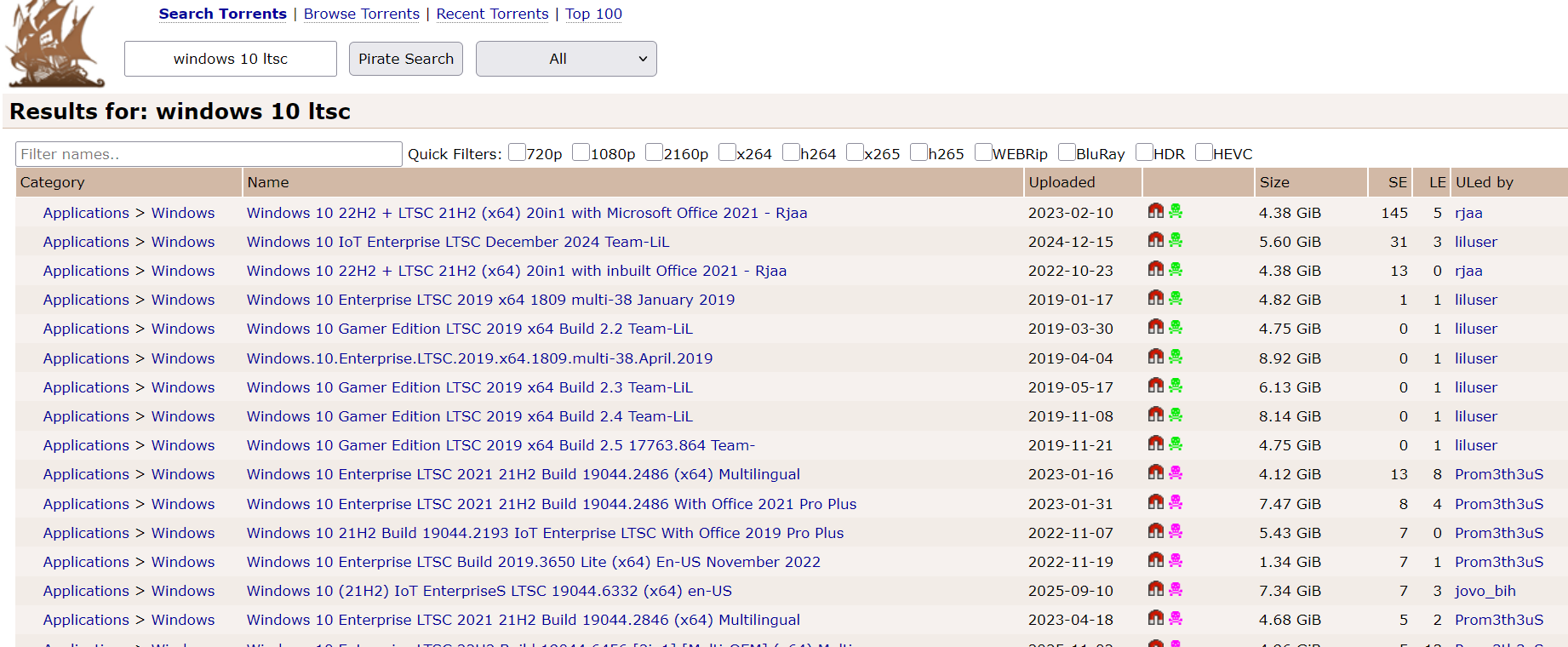Click the Windows subcategory link in the 2022-11-19 row
Image resolution: width=1568 pixels, height=647 pixels.
(183, 562)
